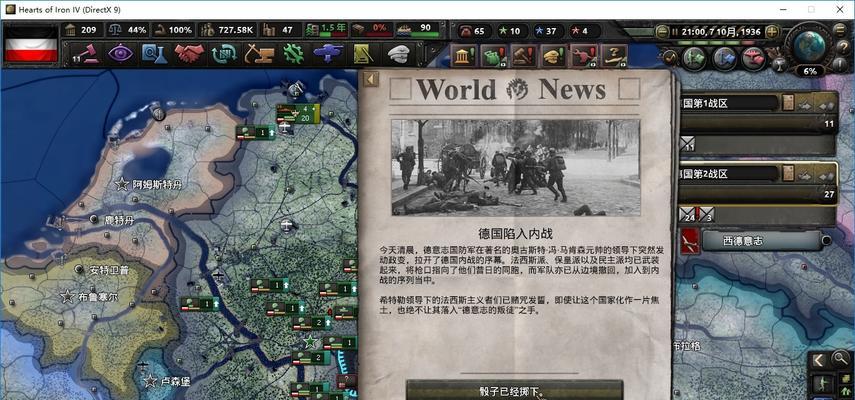This screenshot has width=855, height=400.
Task: Open the construction crane panel
Action: point(258,53)
